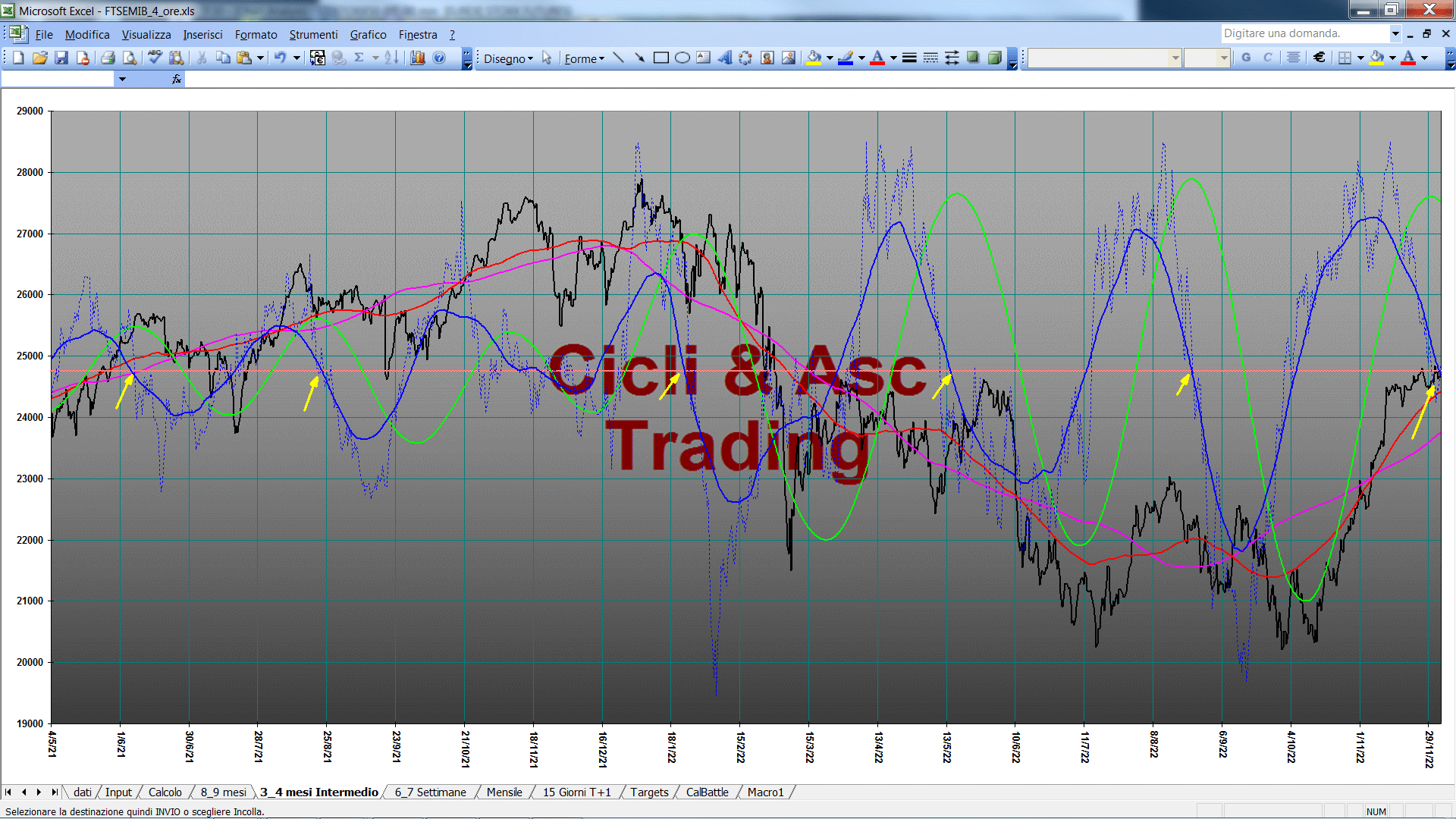Viewport: 1456px width, 819px height.
Task: Click the Print icon
Action: pyautogui.click(x=108, y=58)
